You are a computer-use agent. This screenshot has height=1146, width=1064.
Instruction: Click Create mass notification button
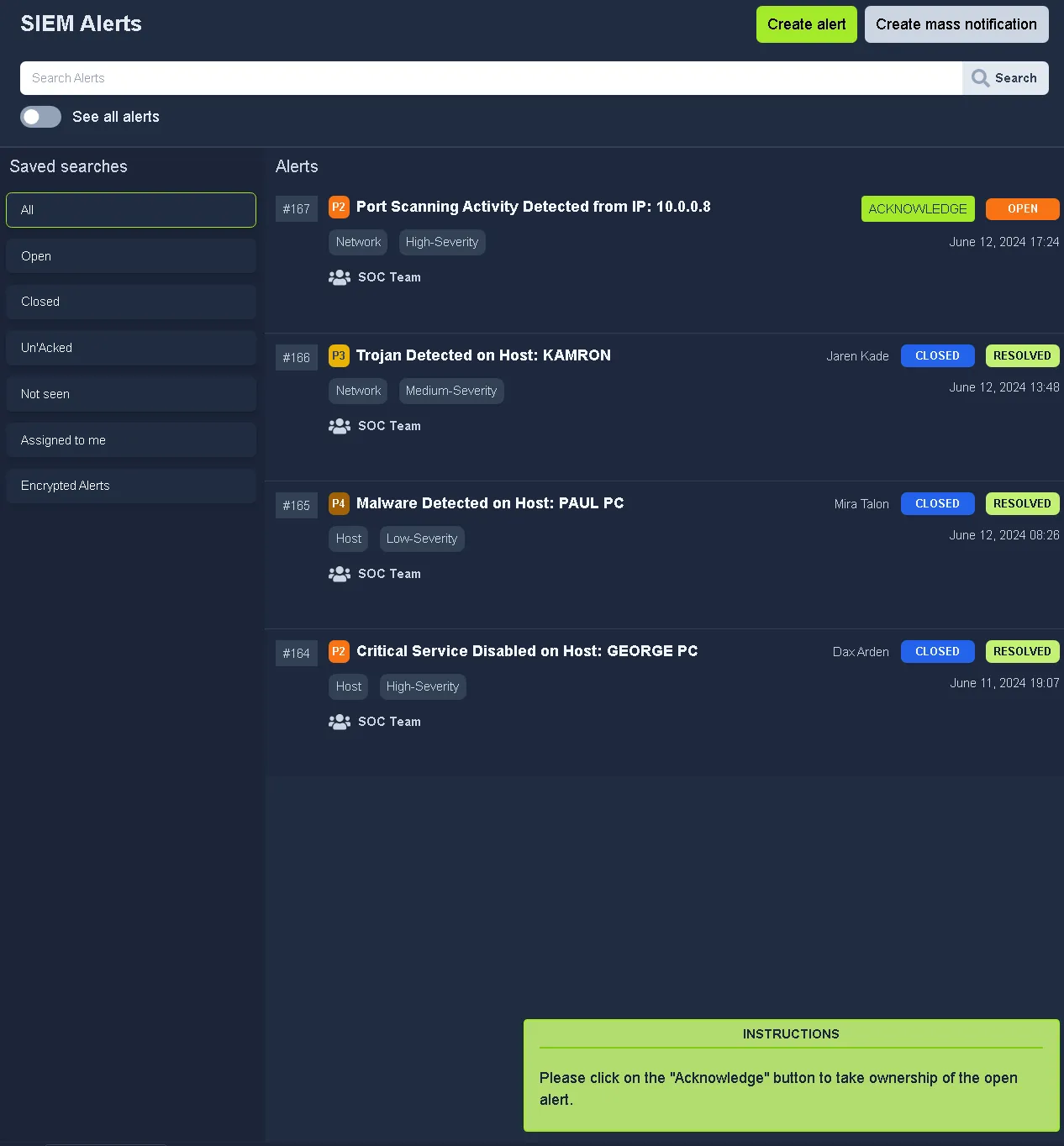[956, 24]
